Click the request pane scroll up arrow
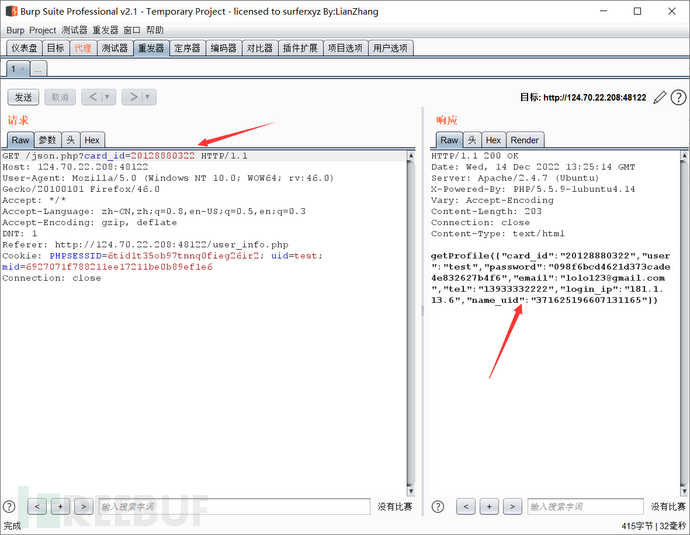Screen dimensions: 690x535 point(411,155)
